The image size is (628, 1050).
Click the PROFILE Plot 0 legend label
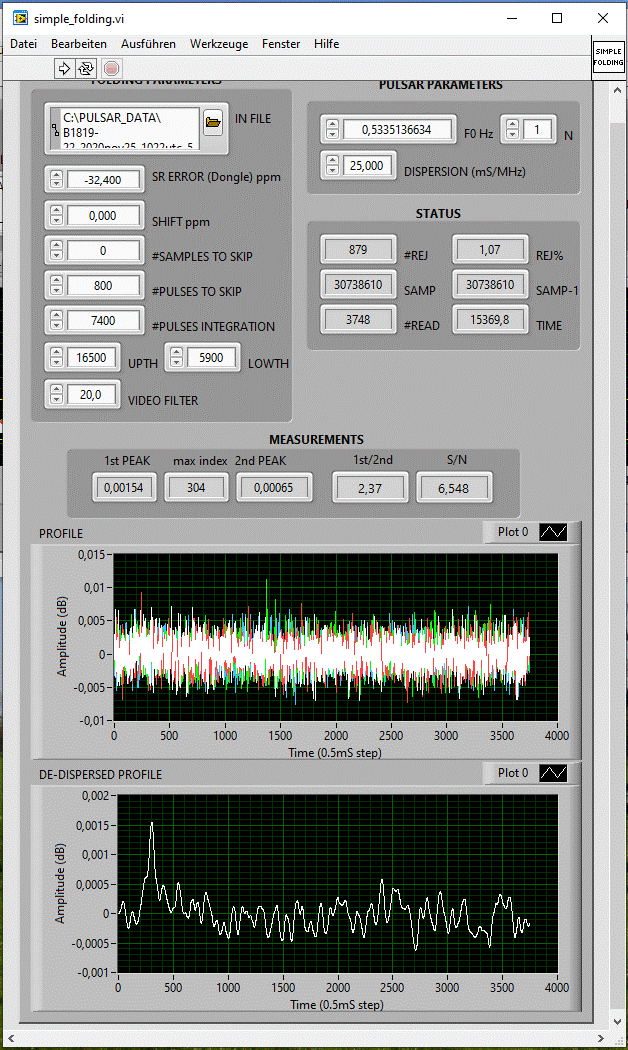pyautogui.click(x=513, y=532)
